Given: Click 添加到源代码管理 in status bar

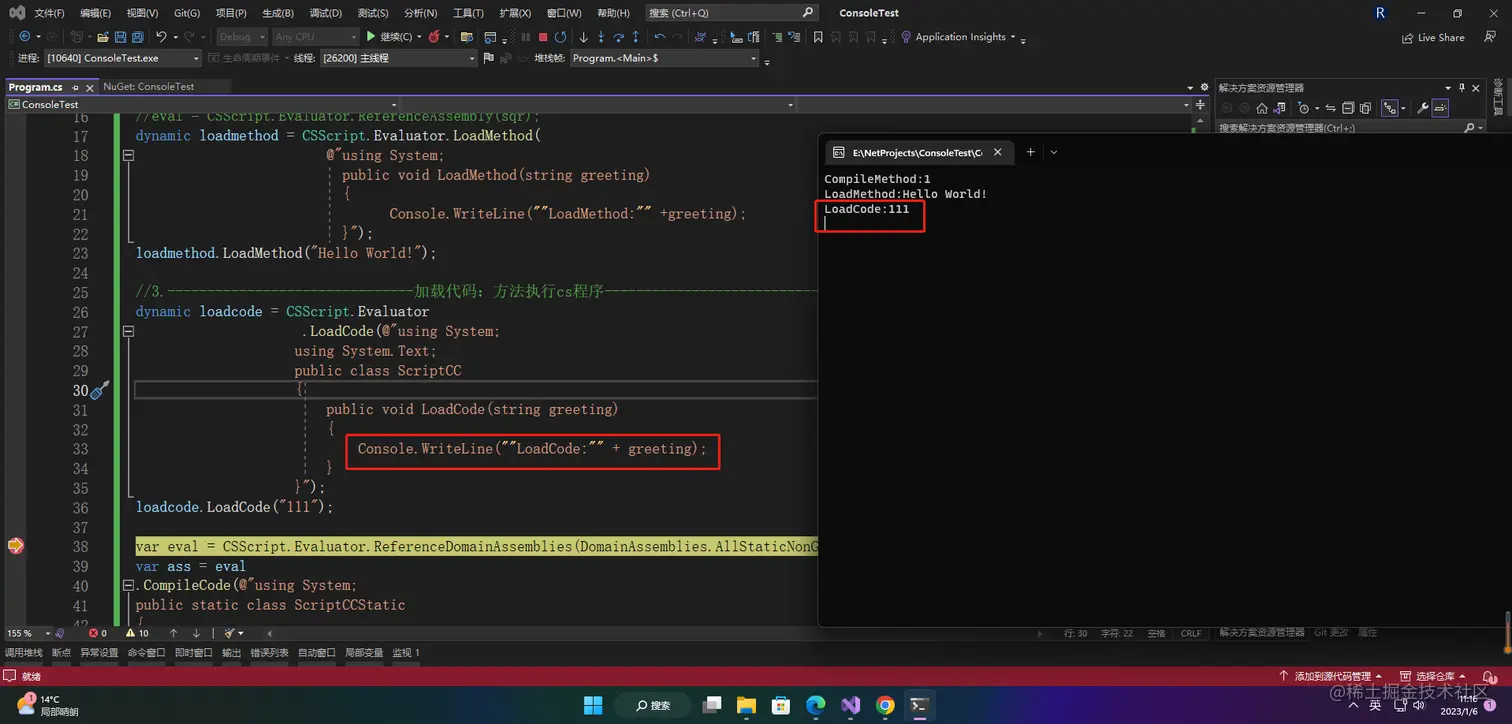Looking at the screenshot, I should 1332,677.
